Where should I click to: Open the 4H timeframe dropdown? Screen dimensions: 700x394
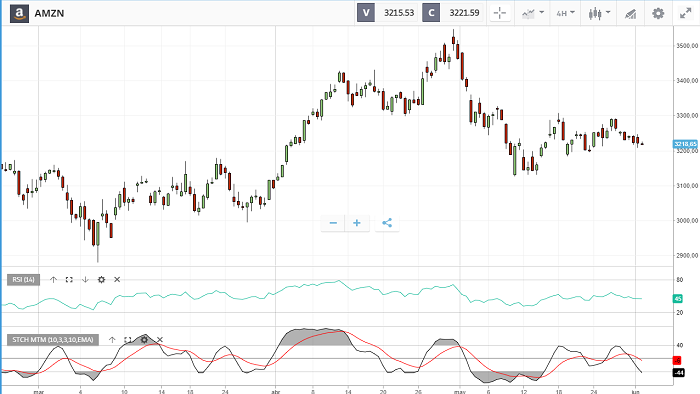[x=565, y=13]
